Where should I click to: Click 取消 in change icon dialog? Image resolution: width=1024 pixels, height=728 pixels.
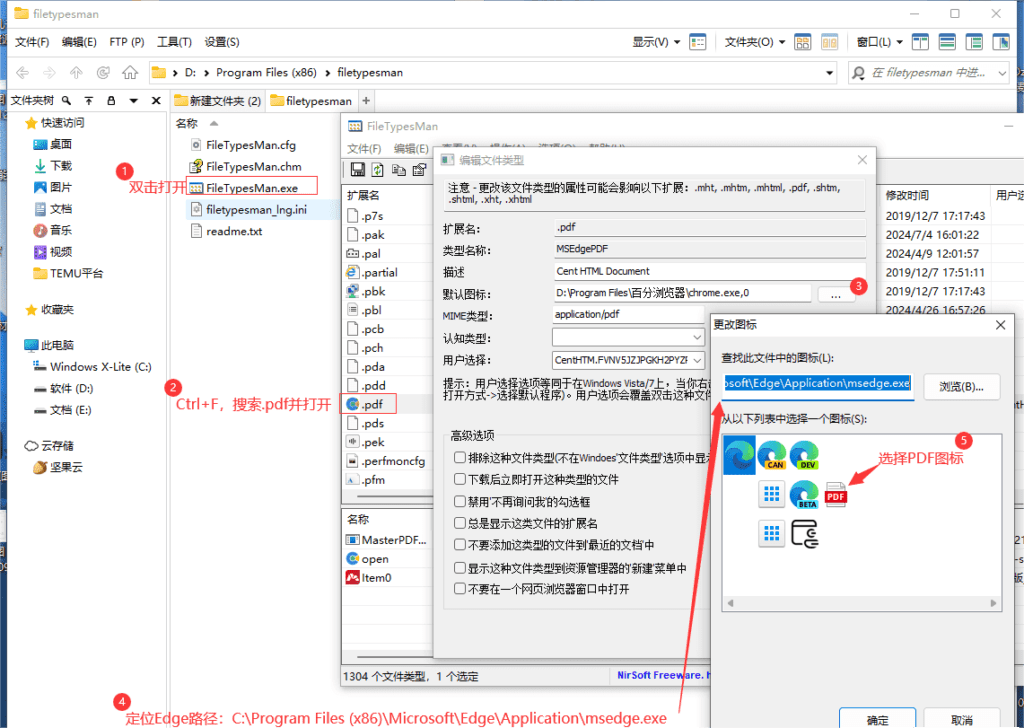[x=962, y=720]
